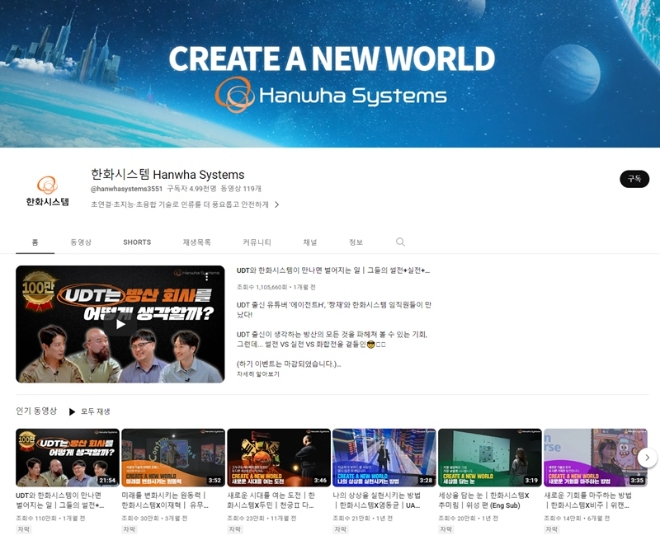Switch to the 동영상 (Videos) tab

pos(81,242)
